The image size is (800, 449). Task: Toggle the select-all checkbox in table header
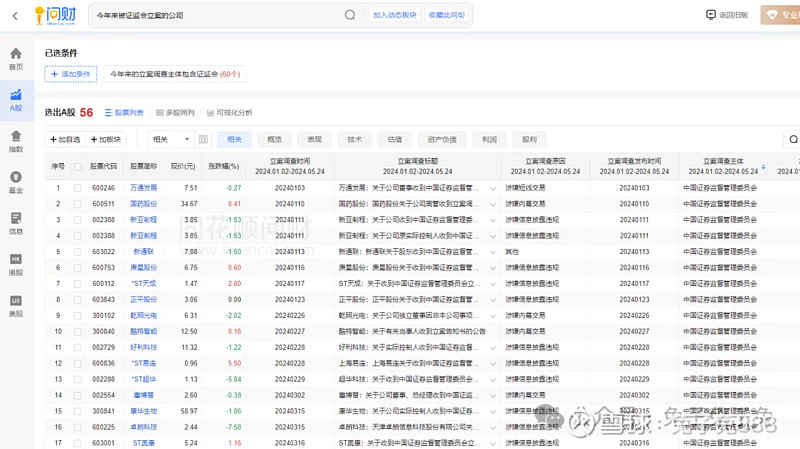[78, 166]
